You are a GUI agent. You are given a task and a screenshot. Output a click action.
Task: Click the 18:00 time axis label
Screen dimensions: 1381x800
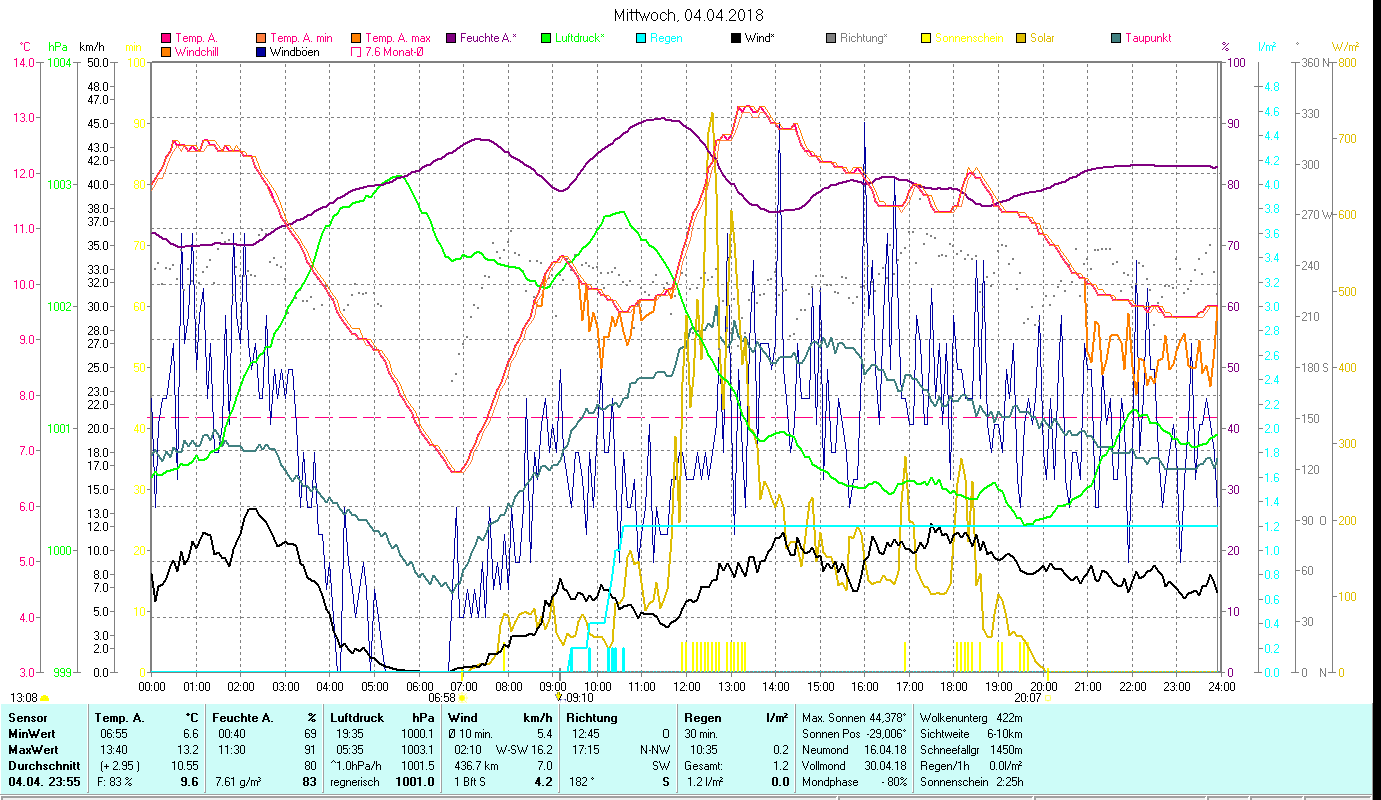953,686
